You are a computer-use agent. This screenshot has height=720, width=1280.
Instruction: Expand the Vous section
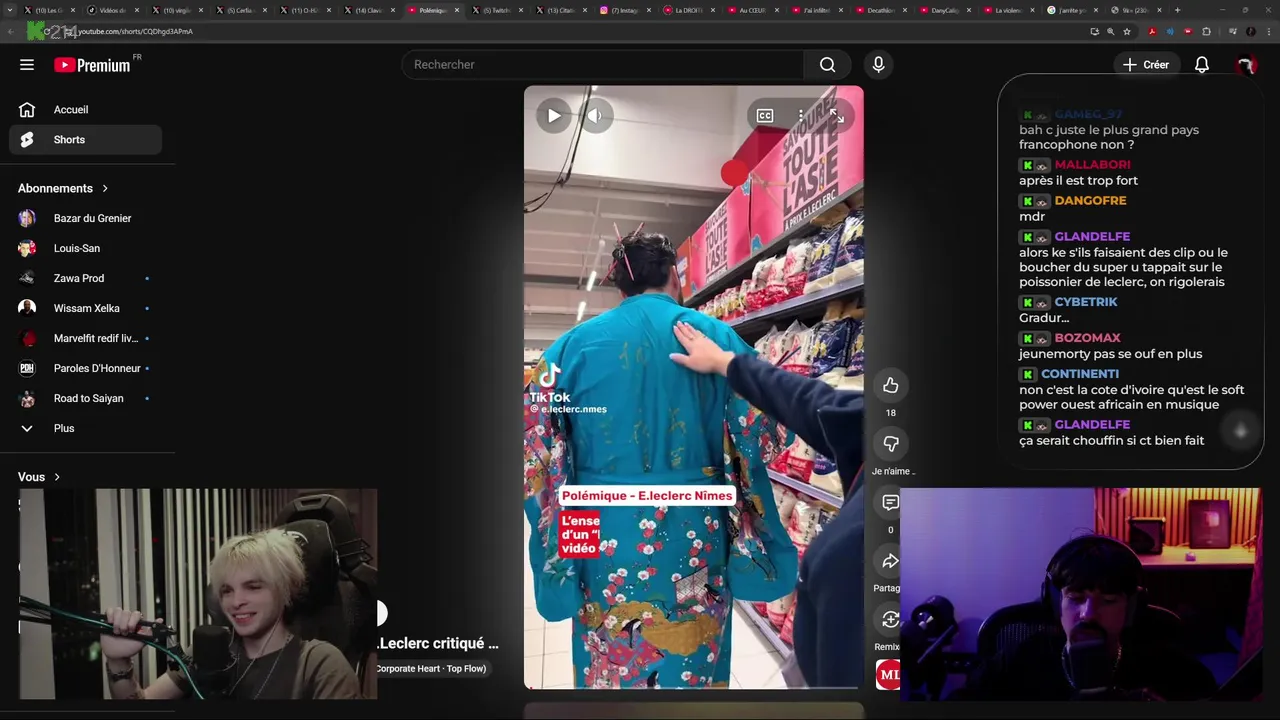coord(40,477)
